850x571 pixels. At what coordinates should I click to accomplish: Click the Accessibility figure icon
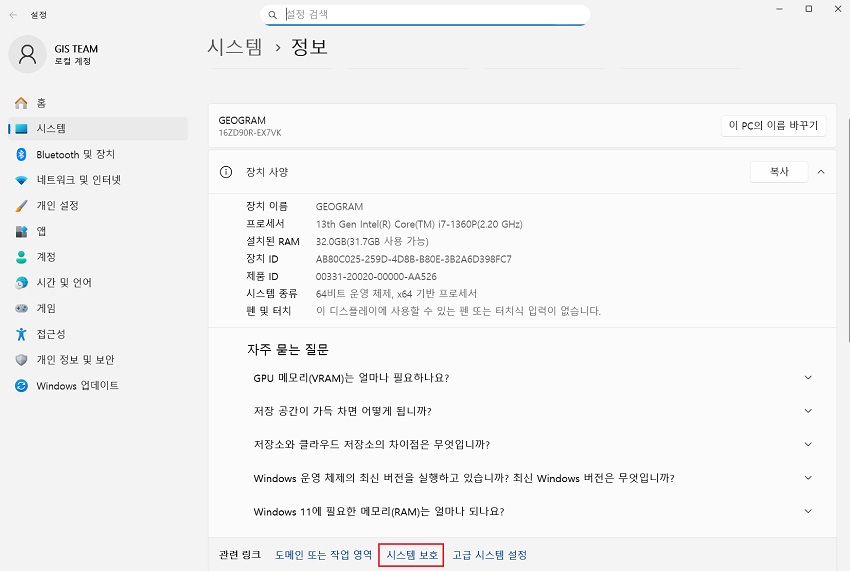[21, 334]
